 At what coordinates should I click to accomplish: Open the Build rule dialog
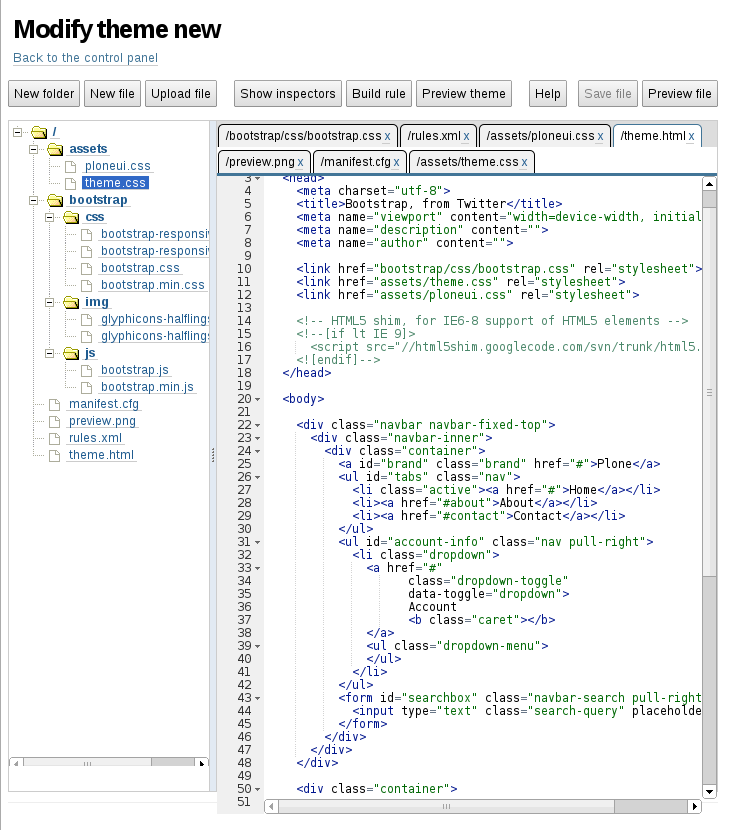(379, 94)
